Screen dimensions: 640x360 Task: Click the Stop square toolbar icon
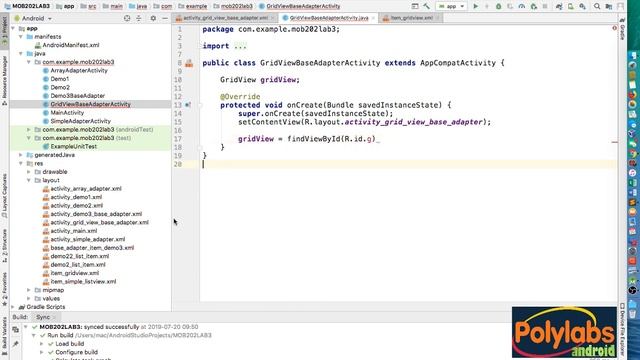(x=545, y=6)
